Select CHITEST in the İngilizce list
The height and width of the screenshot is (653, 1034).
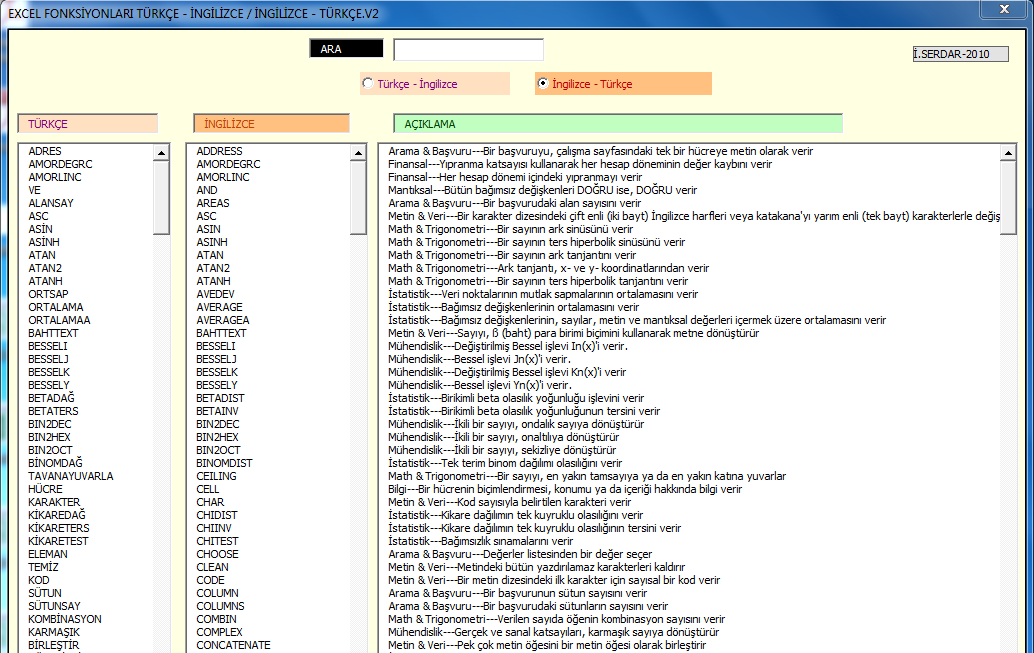pos(217,541)
